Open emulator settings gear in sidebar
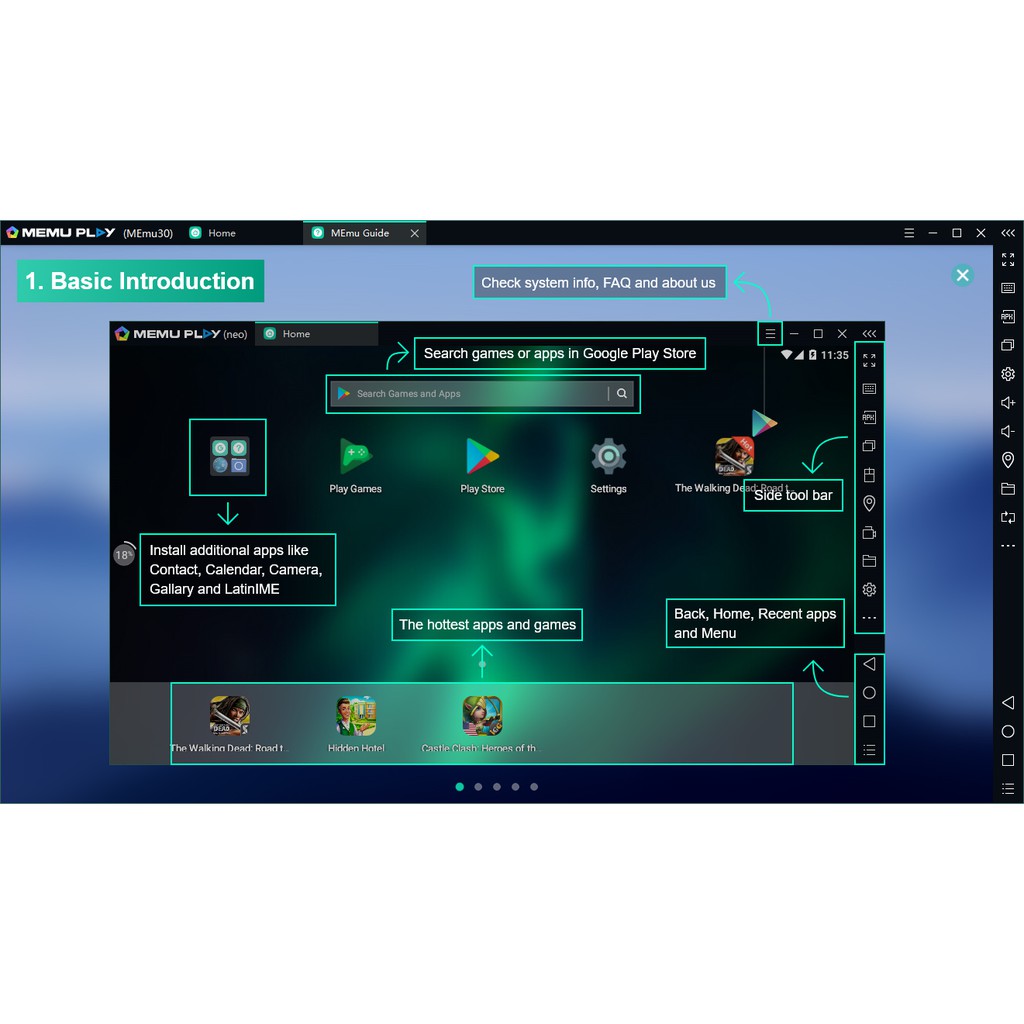The image size is (1024, 1024). (1008, 374)
